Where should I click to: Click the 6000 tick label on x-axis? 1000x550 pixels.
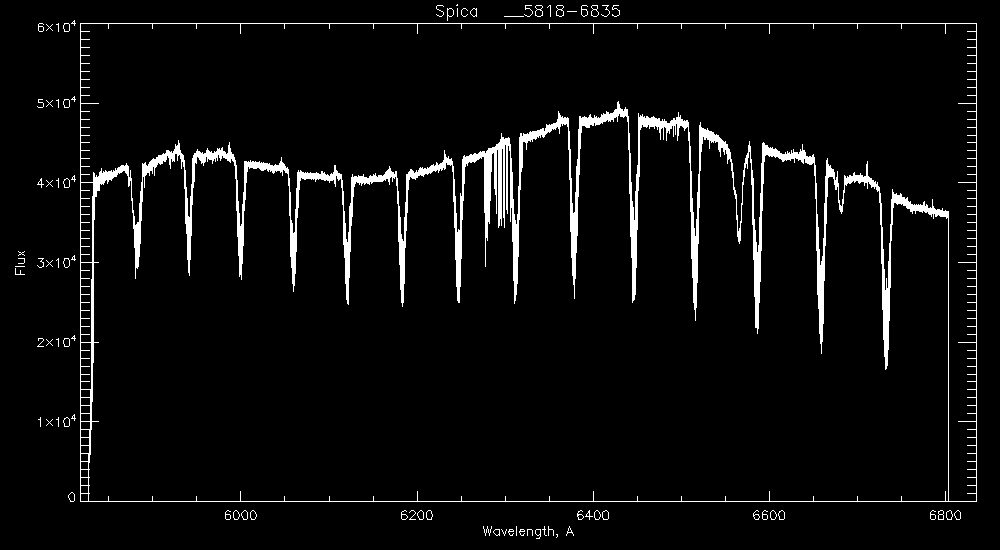241,516
